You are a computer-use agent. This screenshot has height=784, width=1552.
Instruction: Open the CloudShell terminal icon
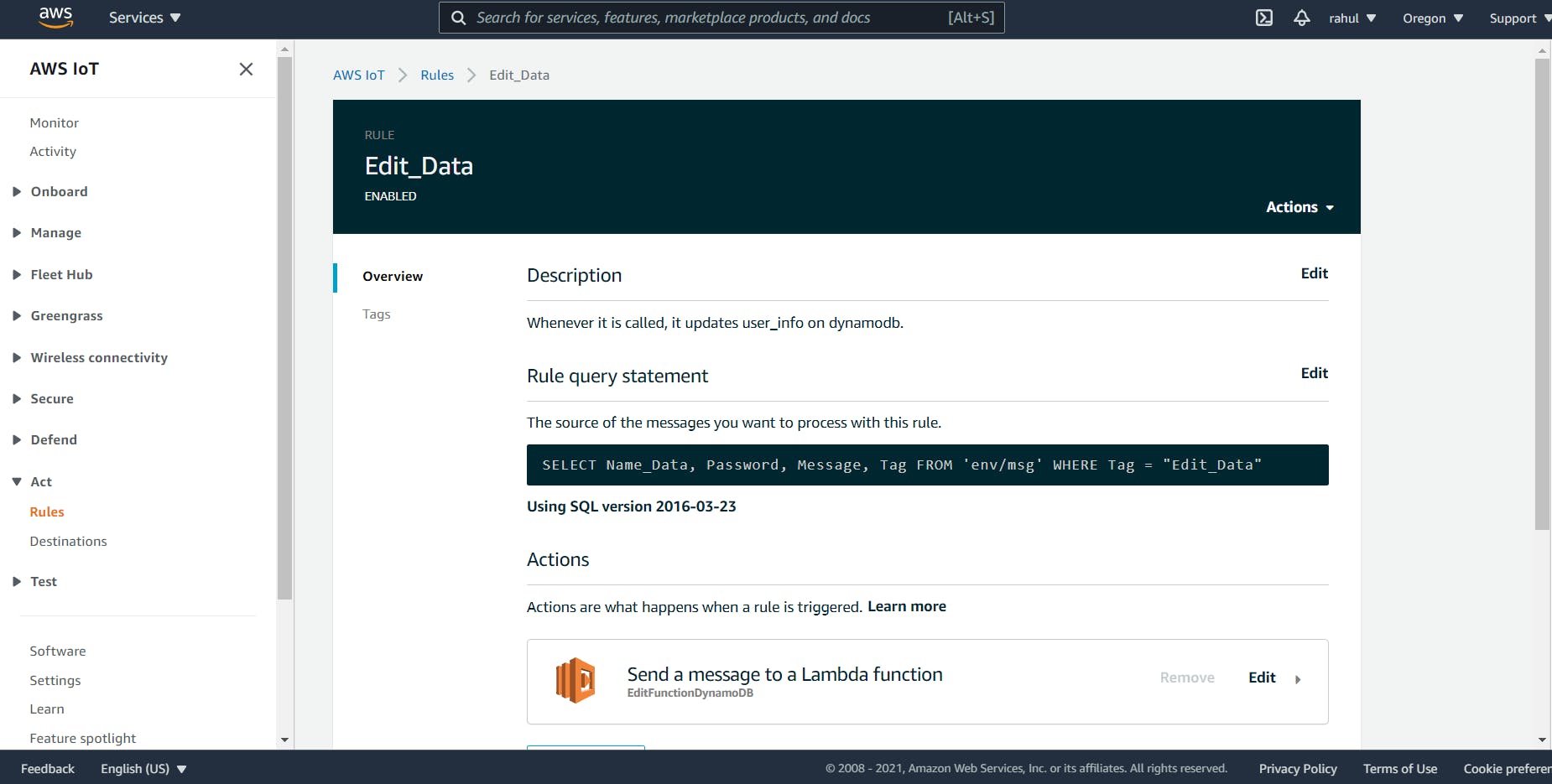[1264, 18]
